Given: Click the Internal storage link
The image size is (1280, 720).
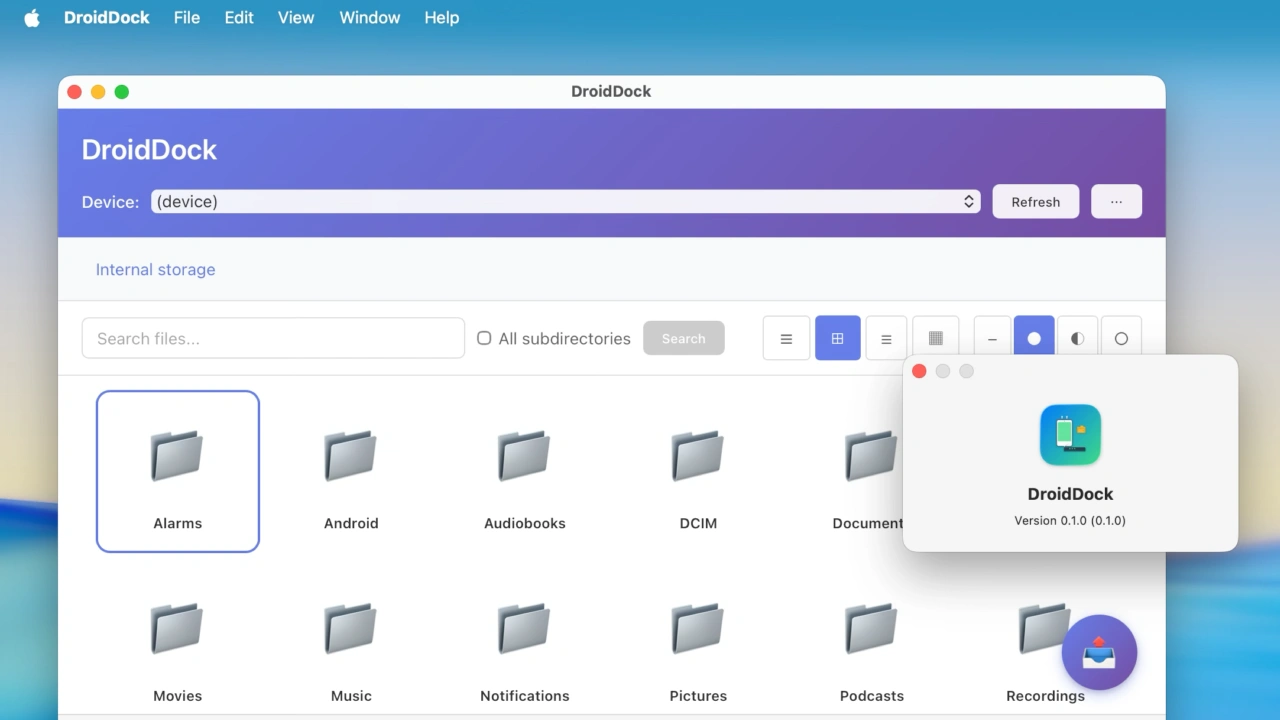Looking at the screenshot, I should [x=155, y=269].
